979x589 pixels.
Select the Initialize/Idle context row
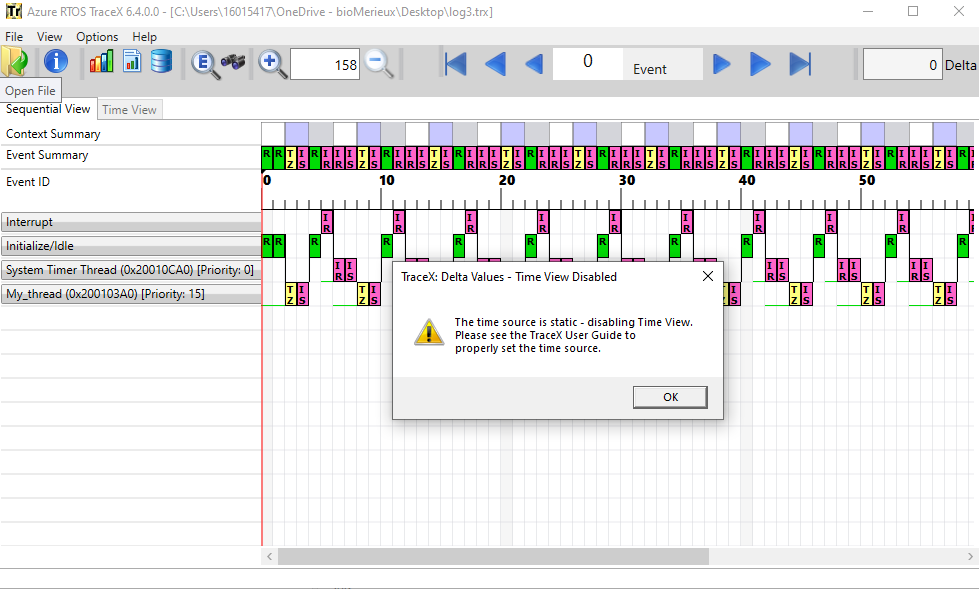coord(131,245)
